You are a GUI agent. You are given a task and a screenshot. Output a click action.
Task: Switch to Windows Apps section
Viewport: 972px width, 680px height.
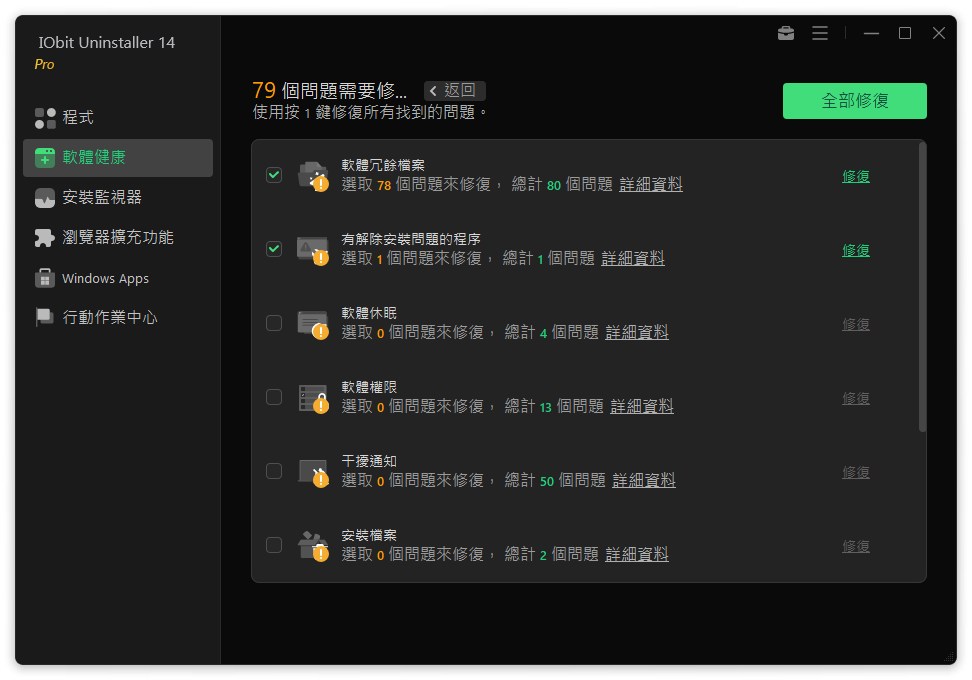pyautogui.click(x=118, y=278)
